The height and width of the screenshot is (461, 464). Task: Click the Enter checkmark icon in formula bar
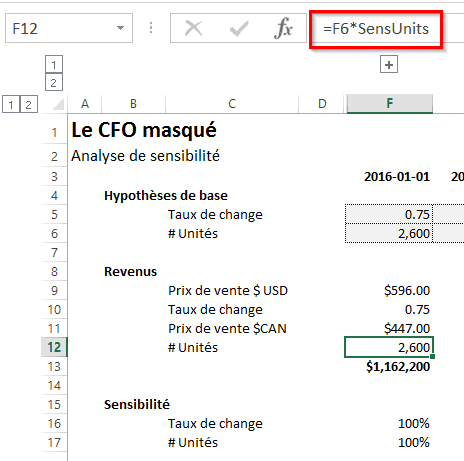(239, 29)
